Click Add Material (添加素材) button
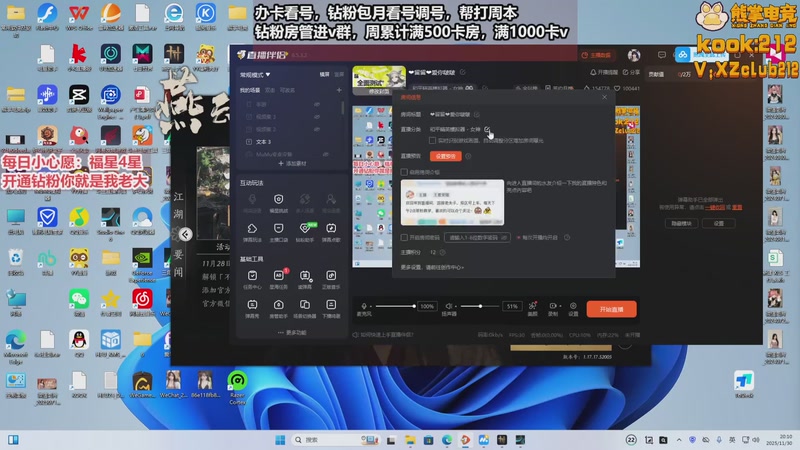Image resolution: width=800 pixels, height=450 pixels. coord(292,163)
